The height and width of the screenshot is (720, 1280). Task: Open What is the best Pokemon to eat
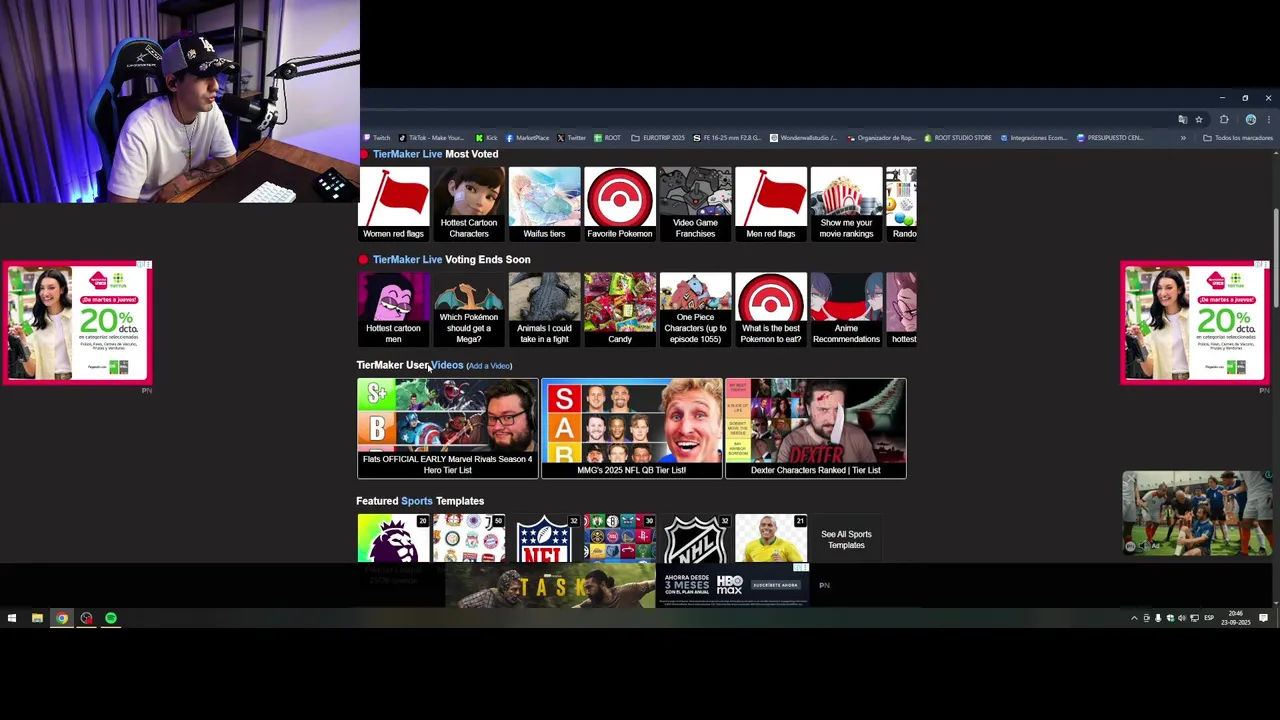tap(771, 309)
